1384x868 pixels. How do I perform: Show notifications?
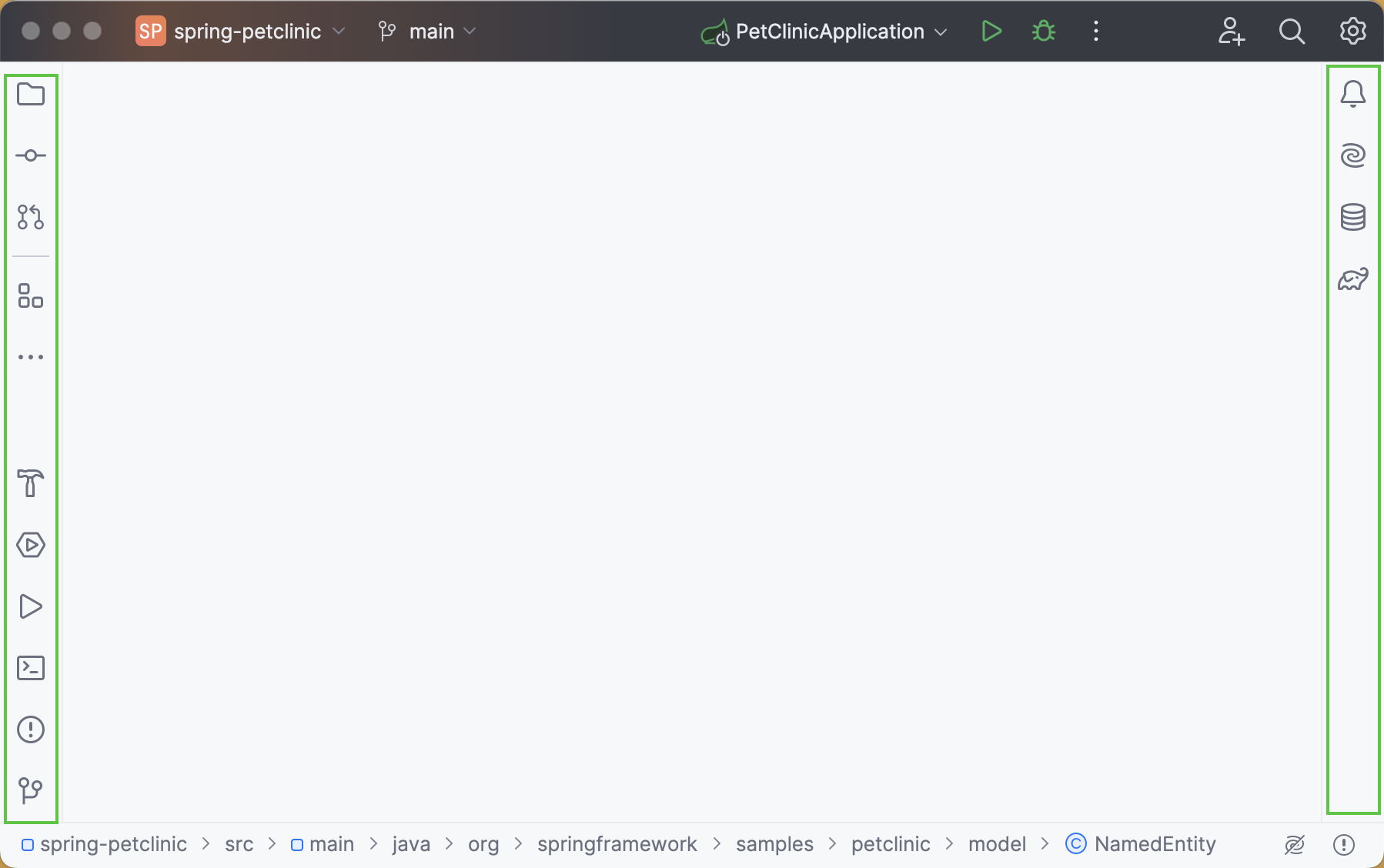click(x=1354, y=93)
